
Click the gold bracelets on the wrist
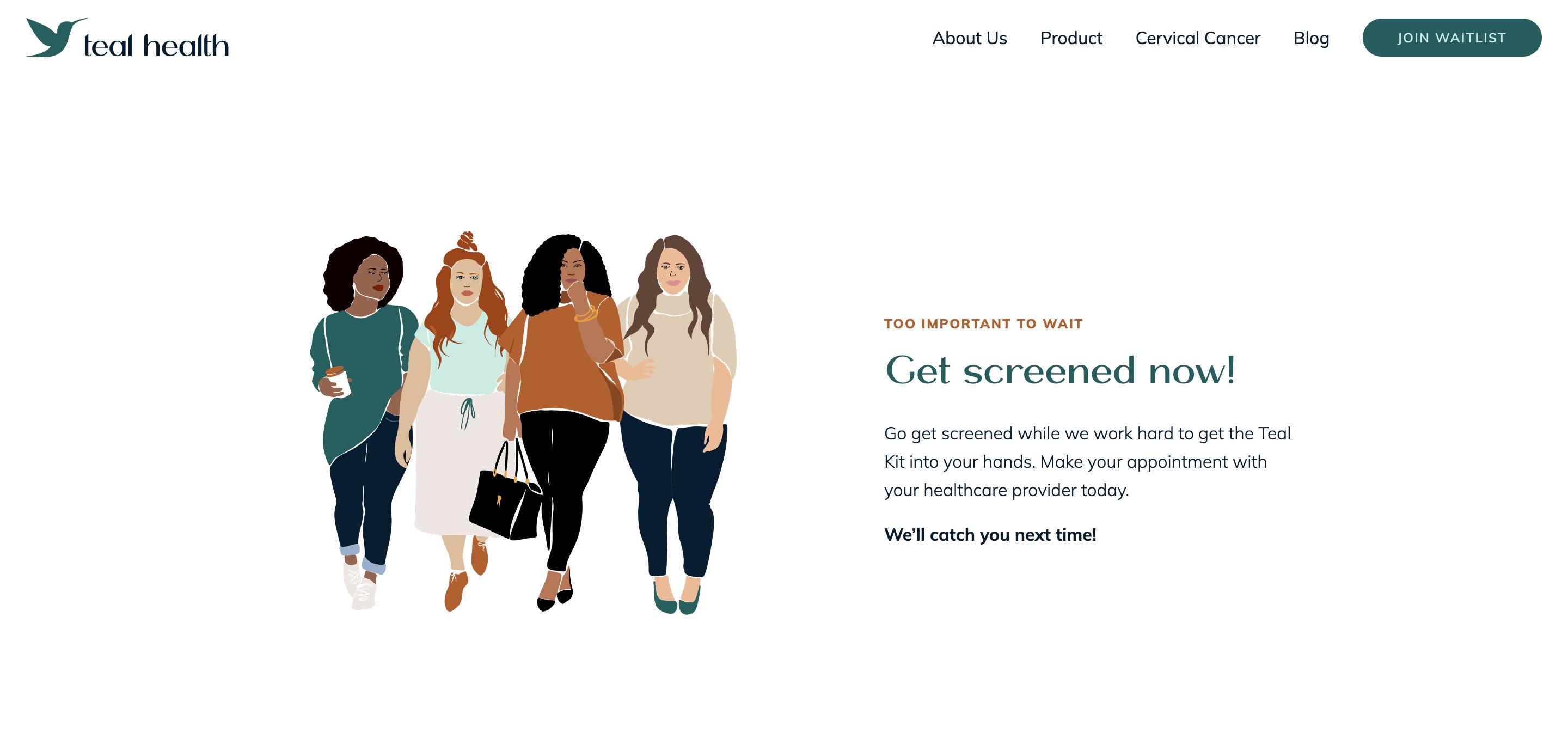[586, 314]
